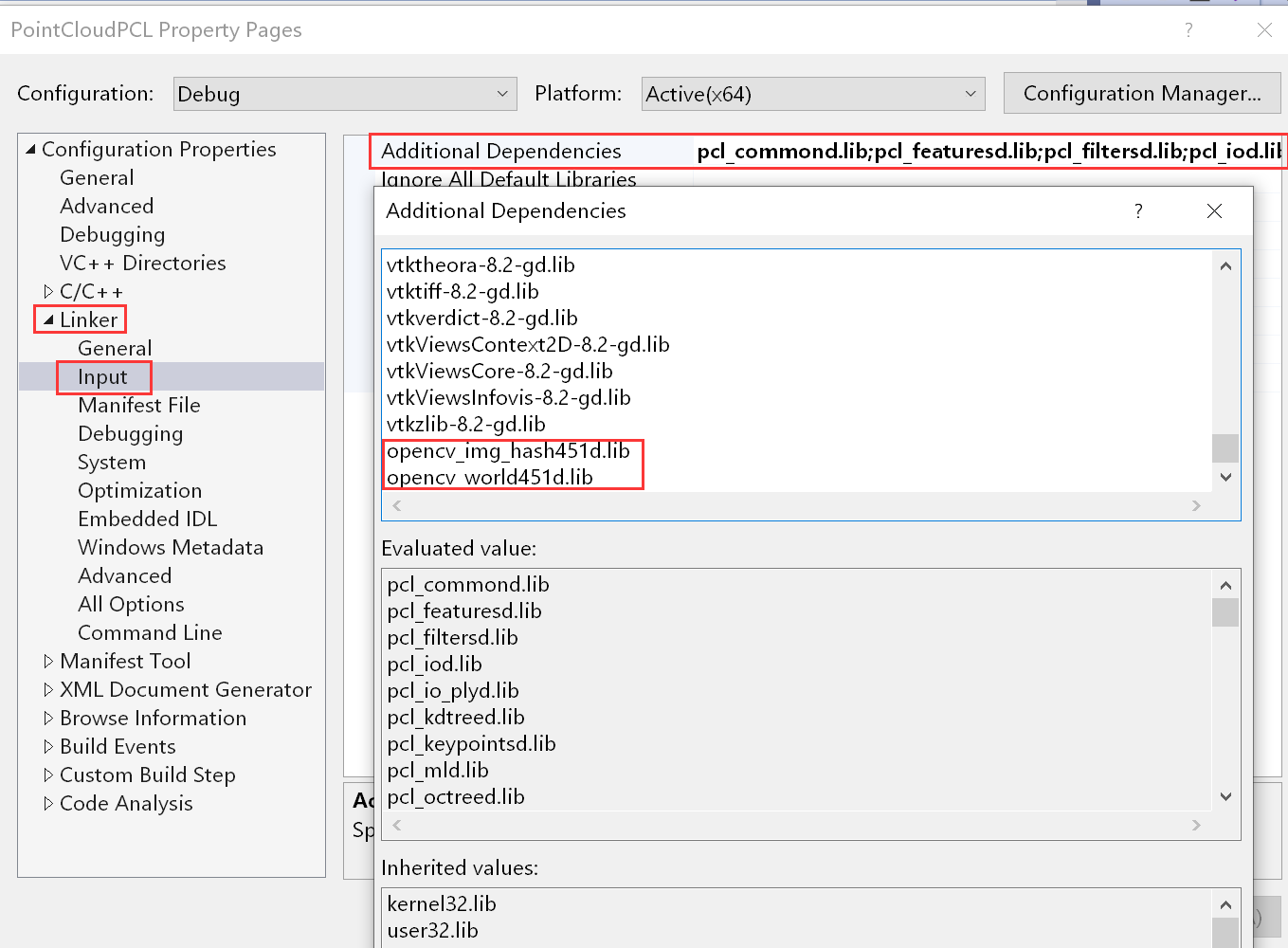Screen dimensions: 1288x948
Task: Expand the XML Document Generator node
Action: (x=49, y=689)
